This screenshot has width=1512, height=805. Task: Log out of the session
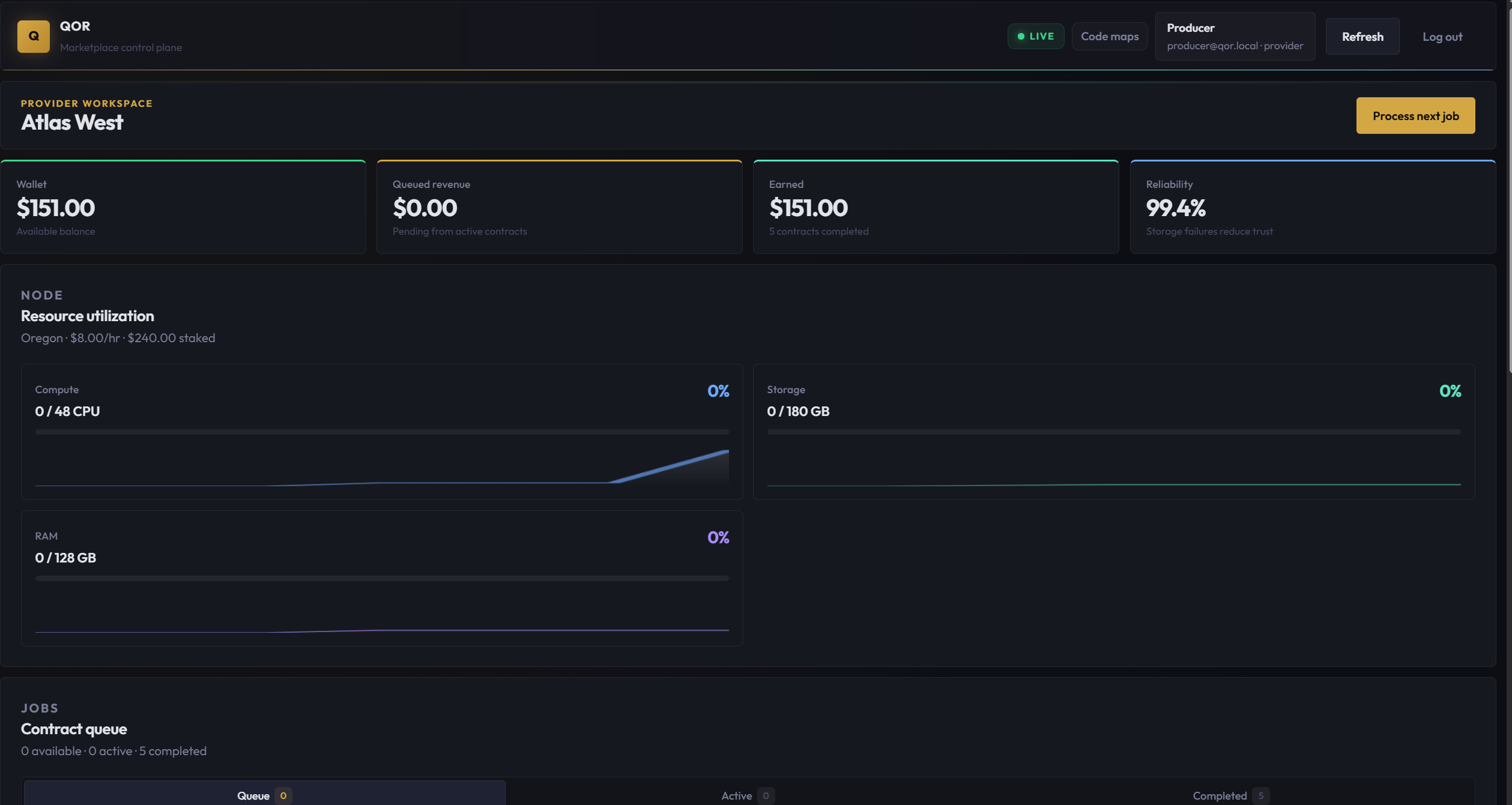[1442, 37]
